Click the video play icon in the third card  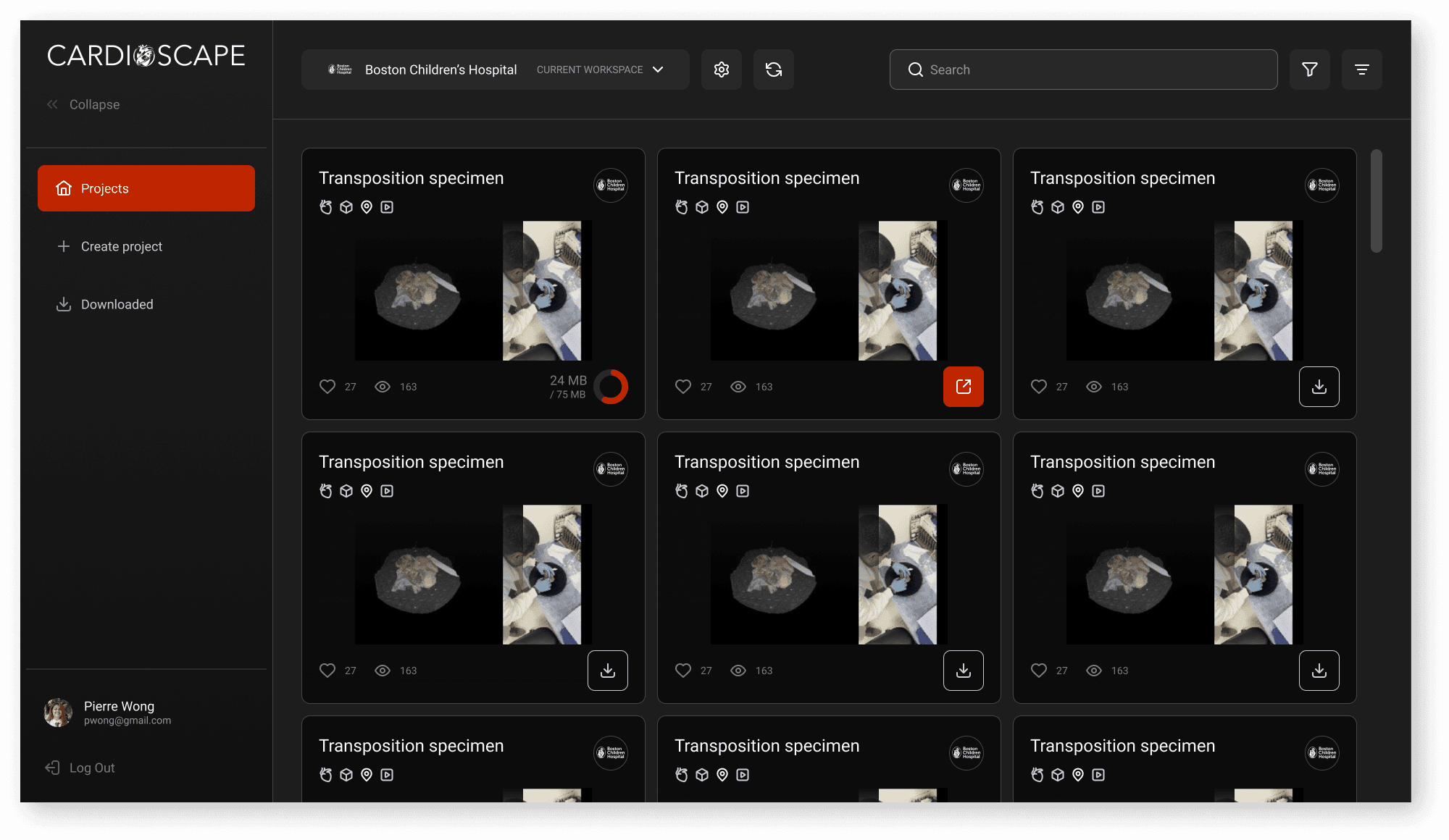(x=1098, y=207)
